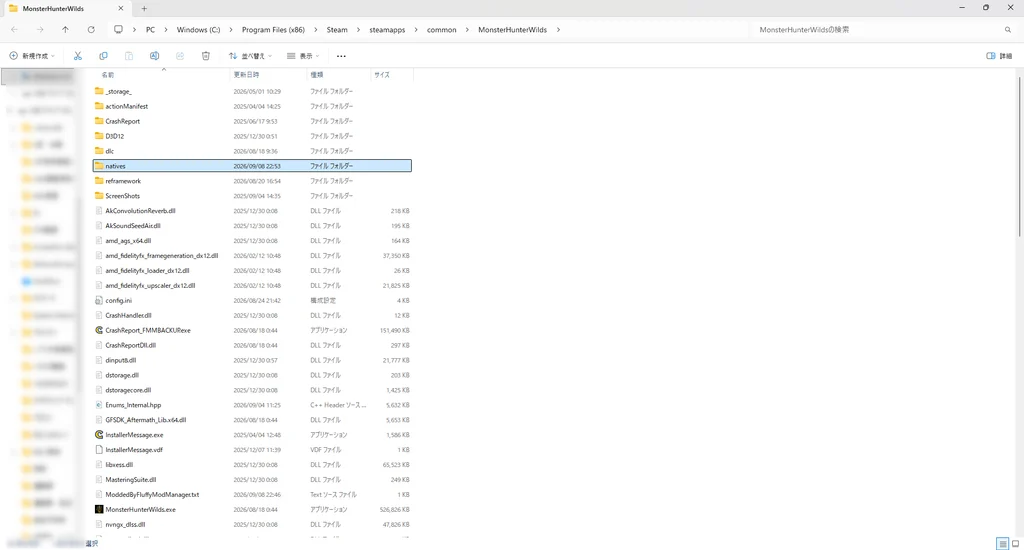1024x550 pixels.
Task: Select the natives folder row
Action: click(x=252, y=166)
